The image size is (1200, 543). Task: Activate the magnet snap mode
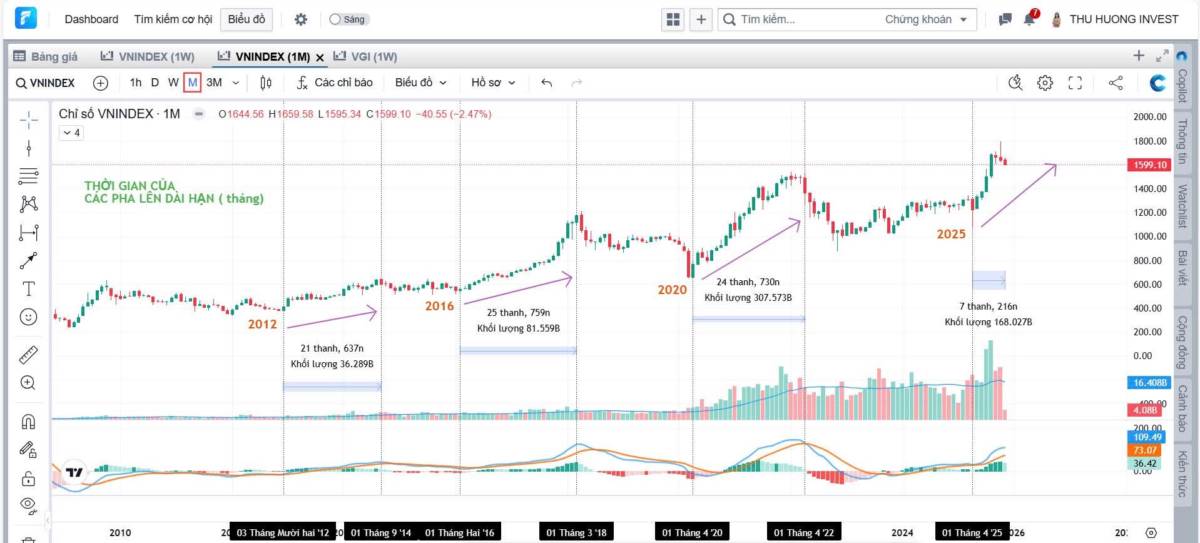(29, 421)
